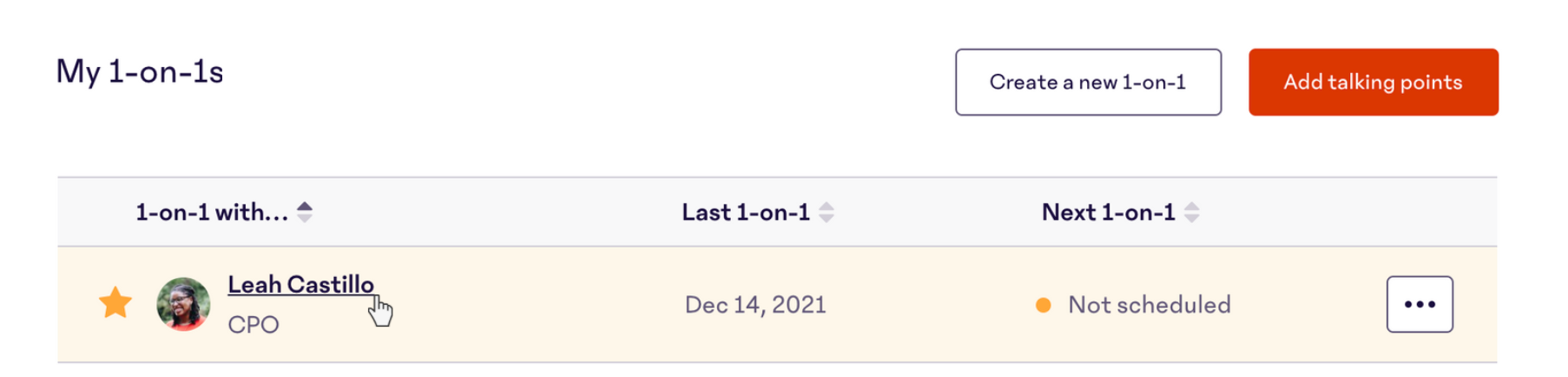Sort by the Last 1-on-1 column header
The width and height of the screenshot is (1568, 377).
(x=746, y=212)
